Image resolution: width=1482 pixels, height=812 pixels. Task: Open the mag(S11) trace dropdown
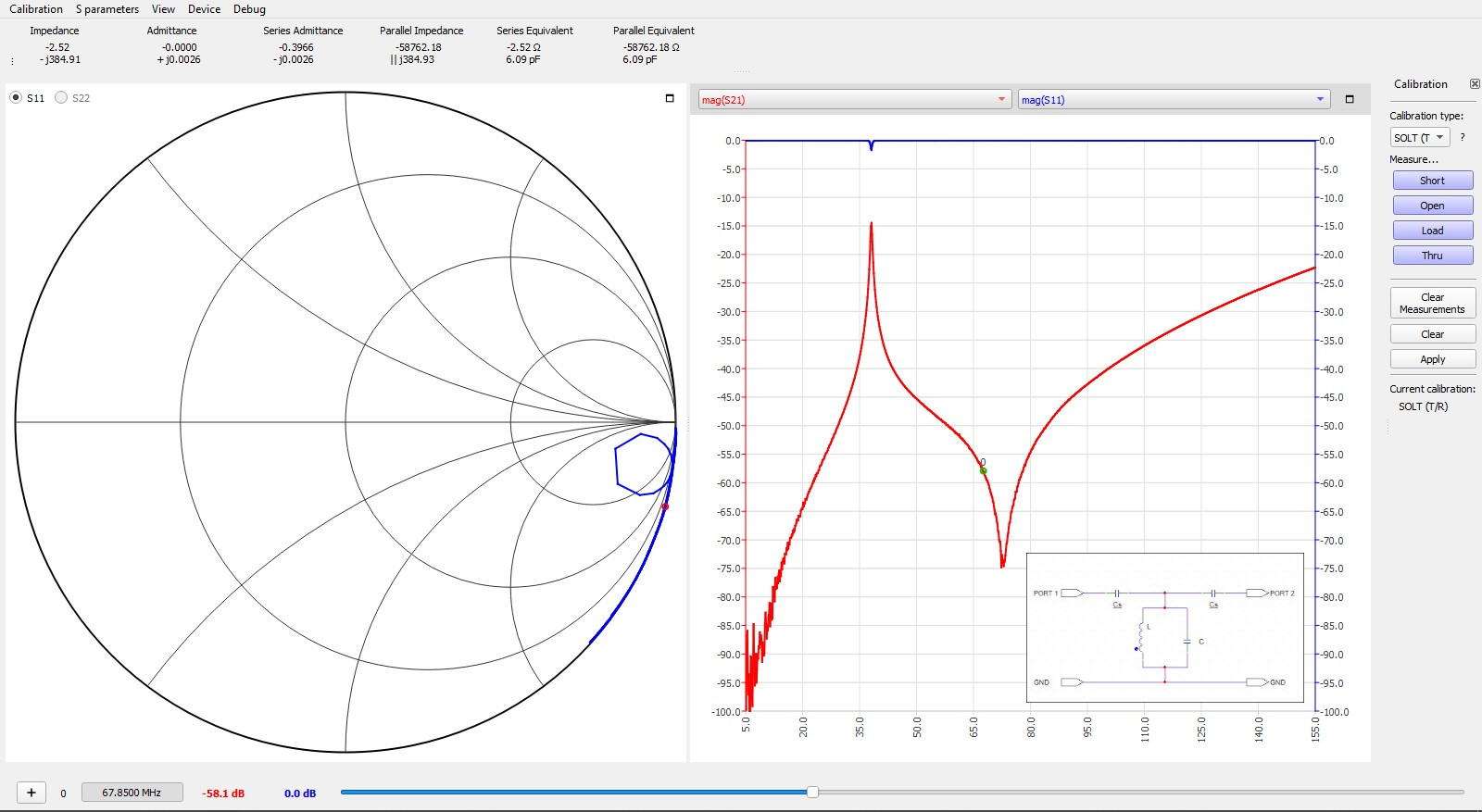[x=1174, y=100]
